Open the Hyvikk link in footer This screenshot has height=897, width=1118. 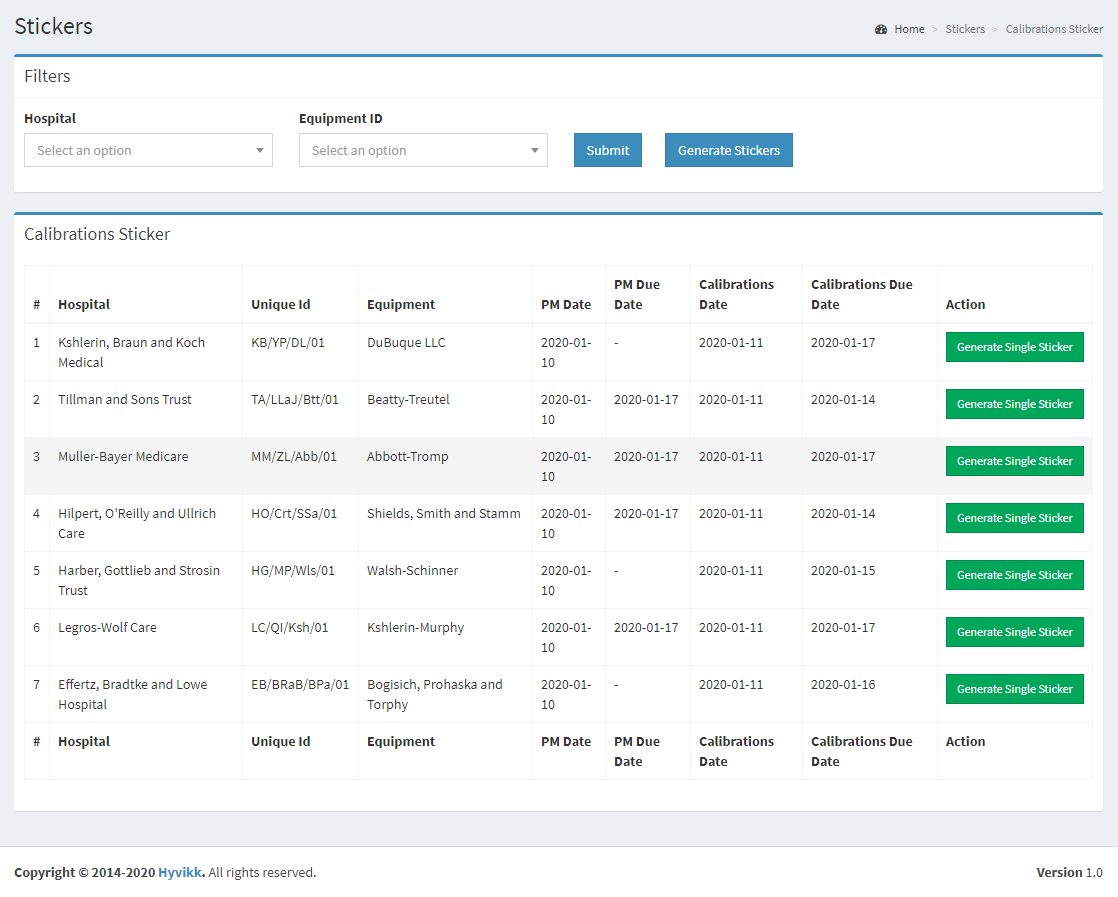point(181,872)
